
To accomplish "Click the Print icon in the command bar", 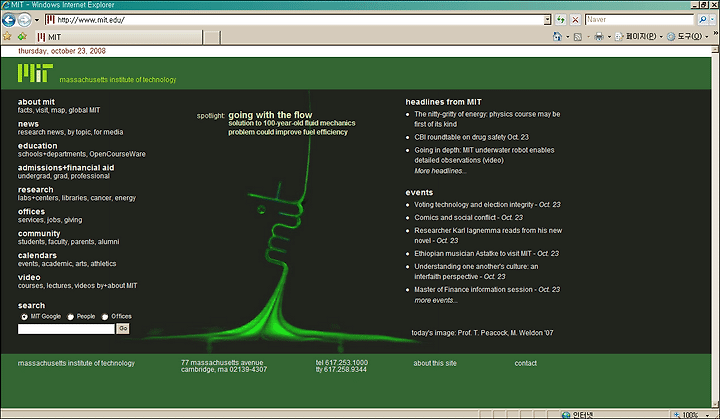I will pyautogui.click(x=599, y=36).
